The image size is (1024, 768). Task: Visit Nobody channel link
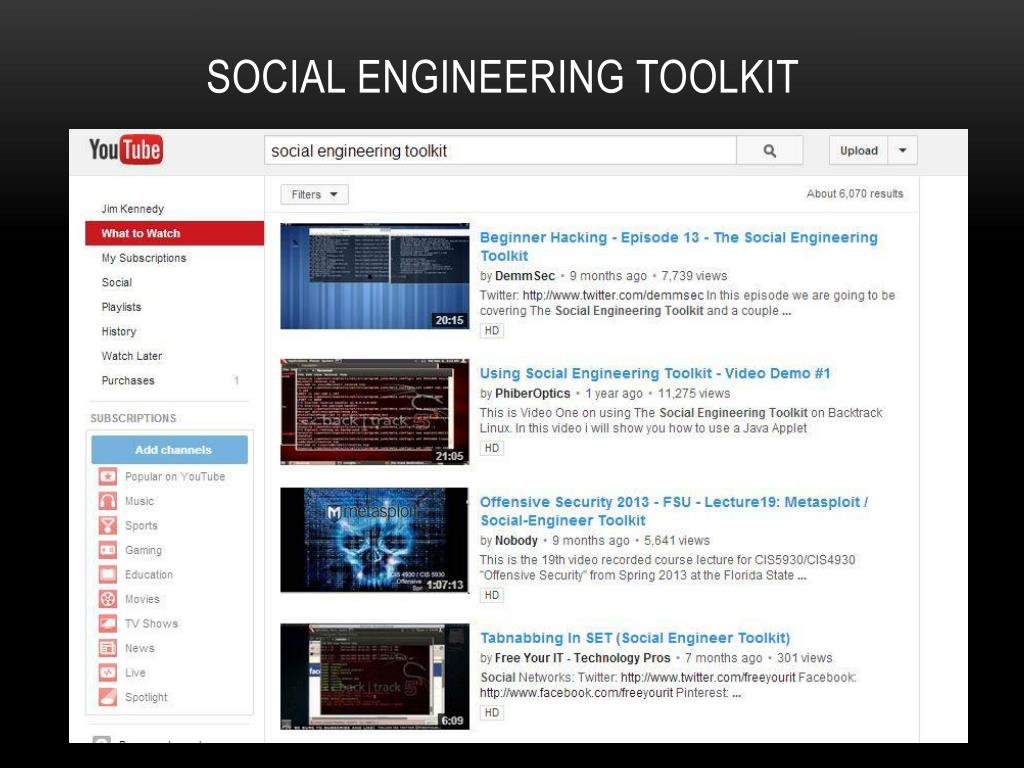[x=517, y=540]
